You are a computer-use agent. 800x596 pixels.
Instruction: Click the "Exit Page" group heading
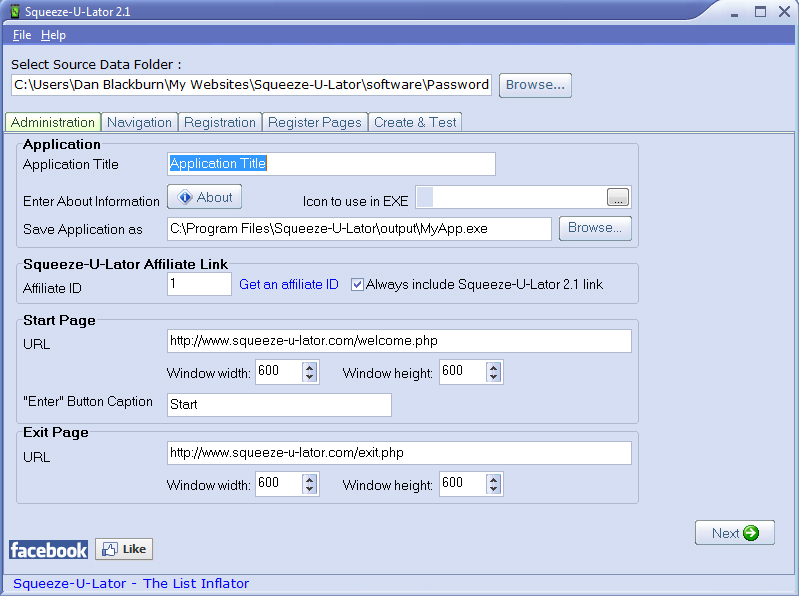click(x=56, y=433)
